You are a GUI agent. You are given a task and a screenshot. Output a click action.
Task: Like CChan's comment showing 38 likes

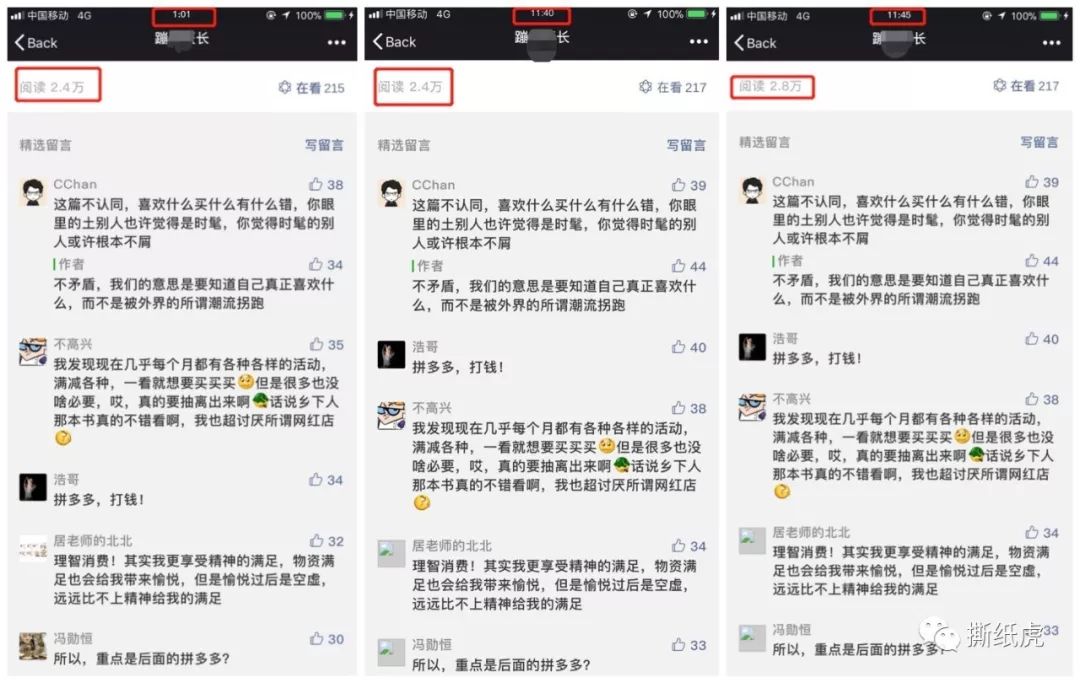(x=315, y=185)
